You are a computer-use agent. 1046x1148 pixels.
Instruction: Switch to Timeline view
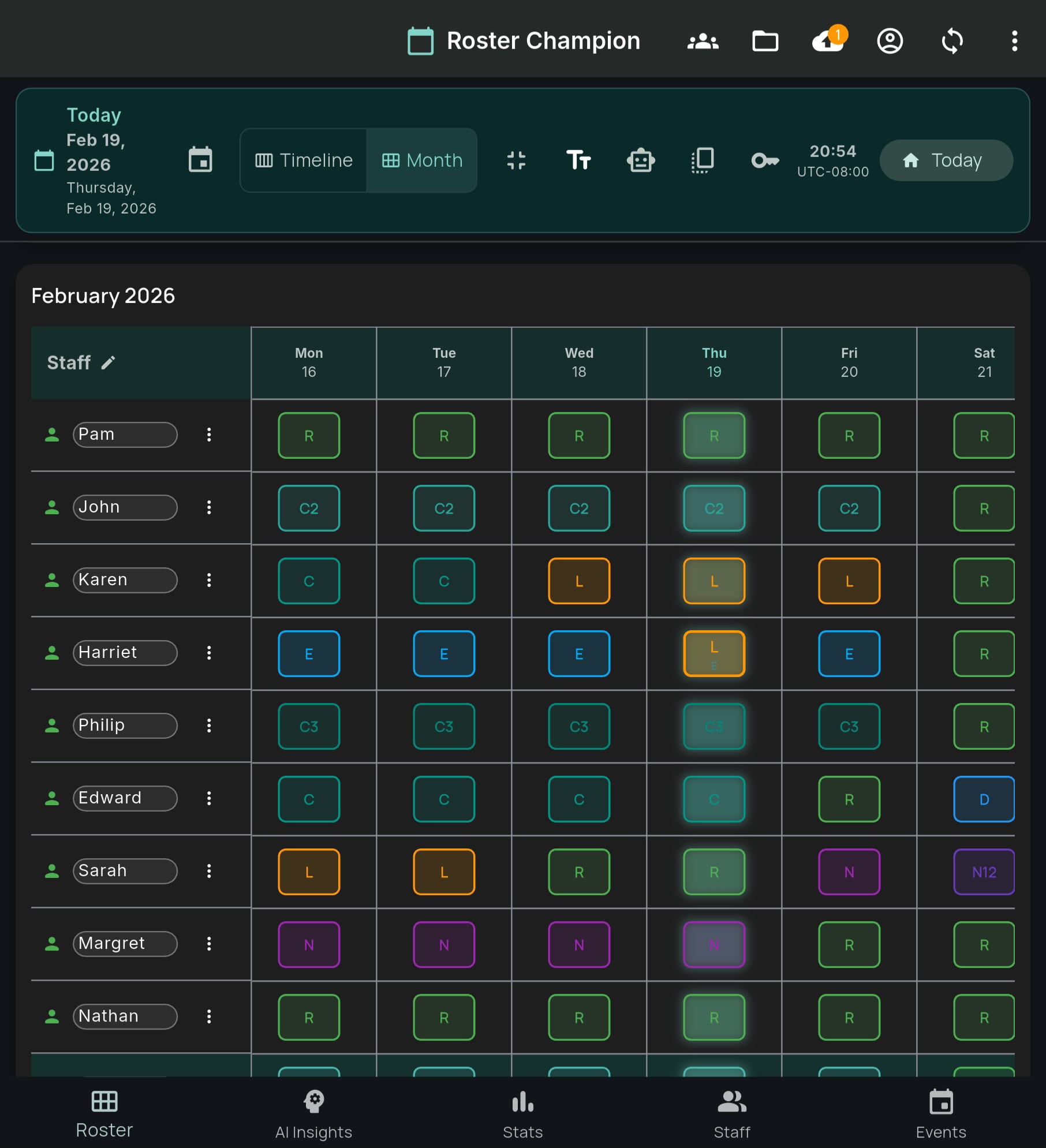click(304, 160)
